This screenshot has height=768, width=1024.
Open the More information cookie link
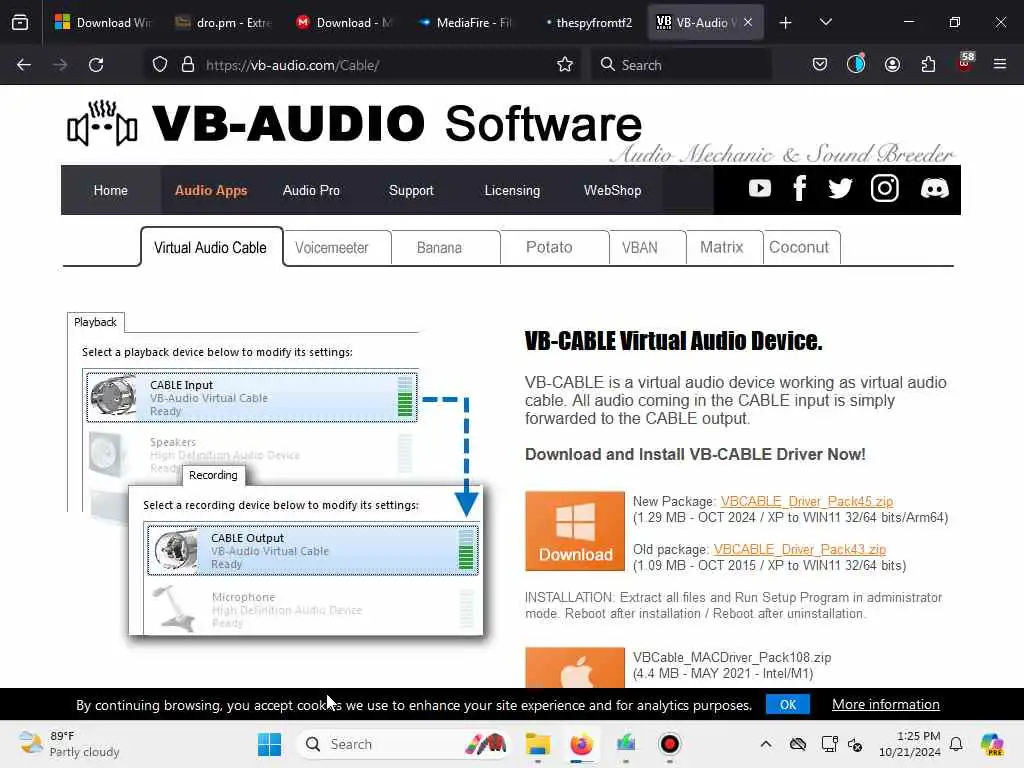(x=886, y=704)
